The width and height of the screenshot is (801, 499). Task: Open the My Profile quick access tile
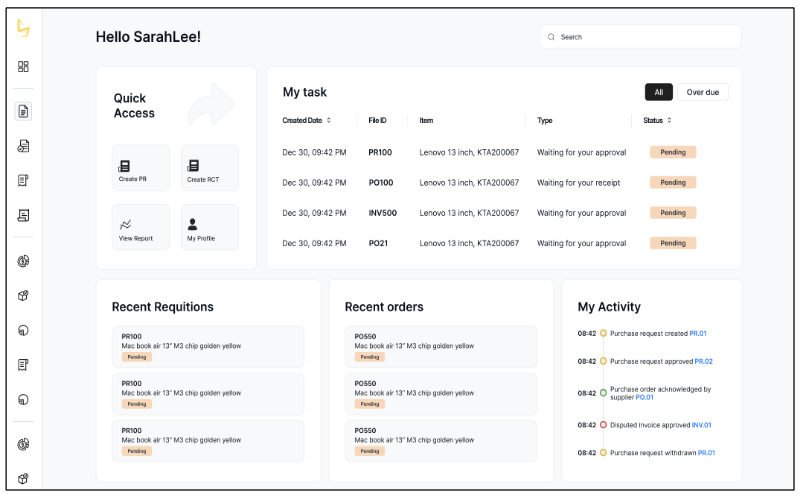coord(210,227)
